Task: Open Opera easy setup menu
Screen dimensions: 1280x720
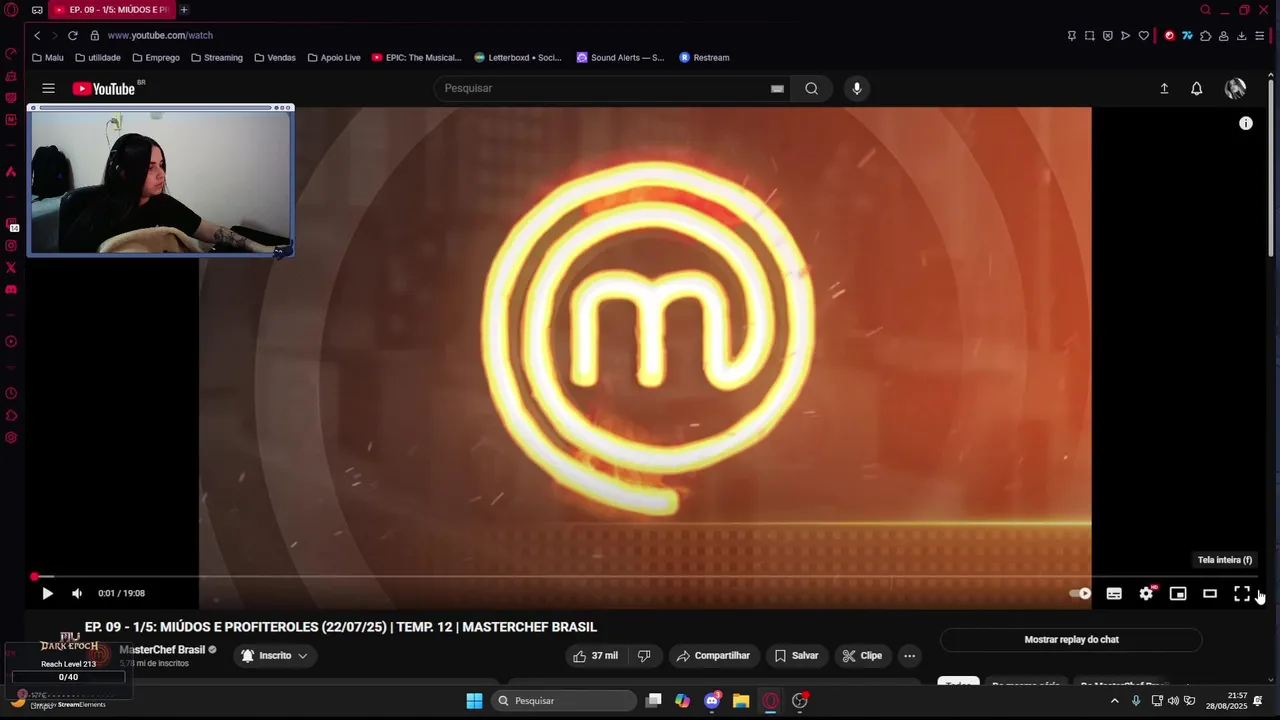Action: (1260, 35)
